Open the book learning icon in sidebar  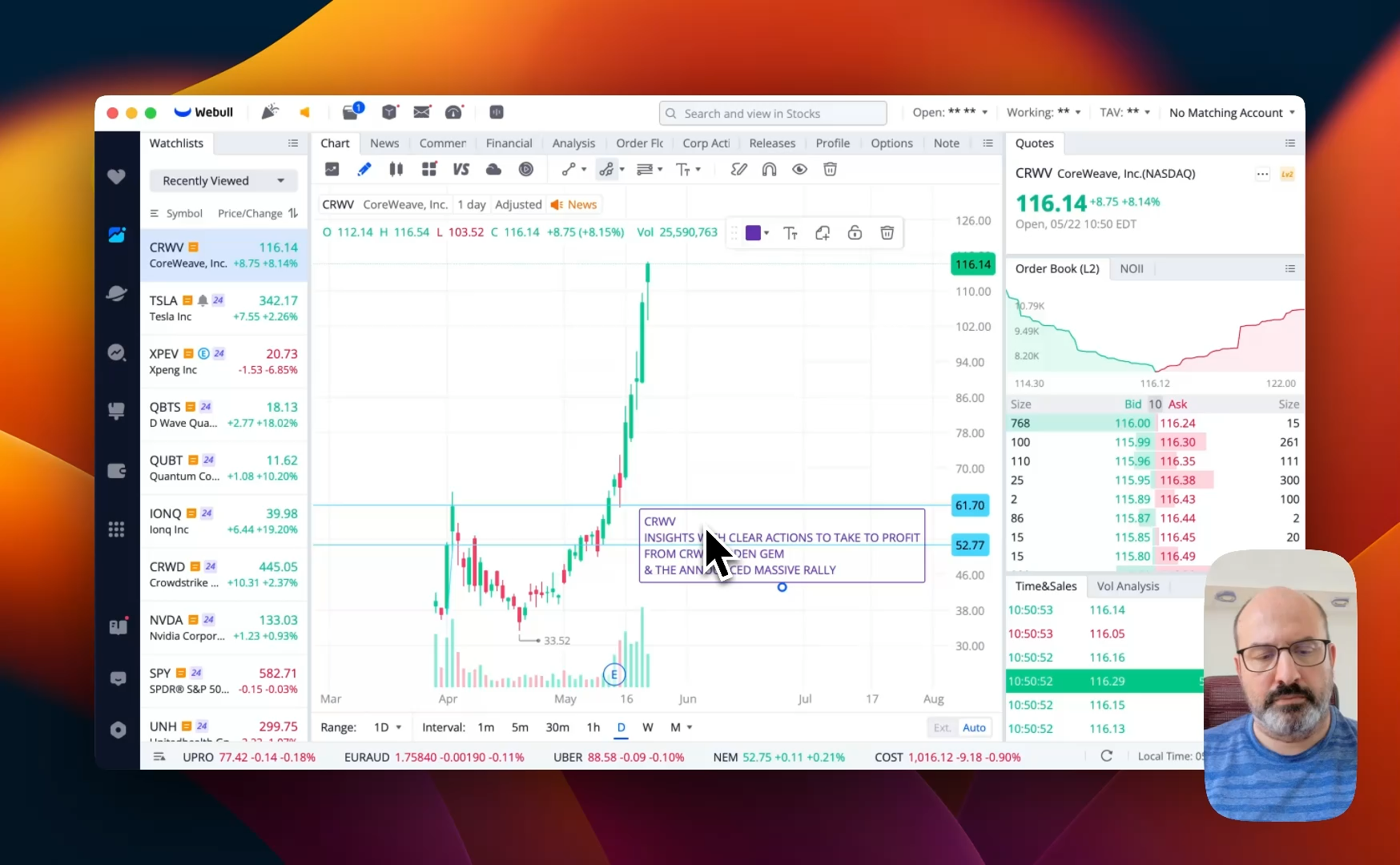(118, 626)
